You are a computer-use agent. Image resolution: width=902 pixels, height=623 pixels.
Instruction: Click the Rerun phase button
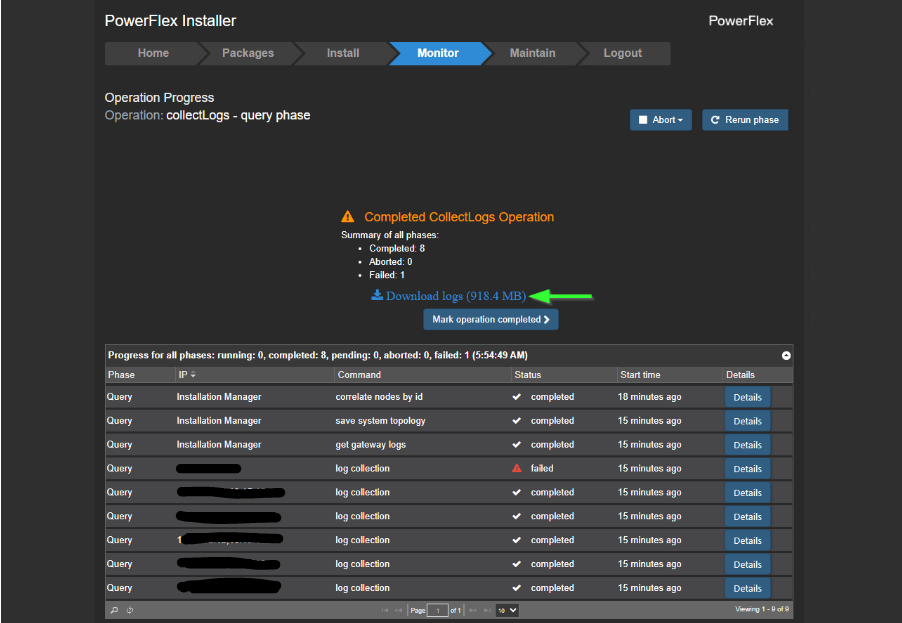coord(744,119)
